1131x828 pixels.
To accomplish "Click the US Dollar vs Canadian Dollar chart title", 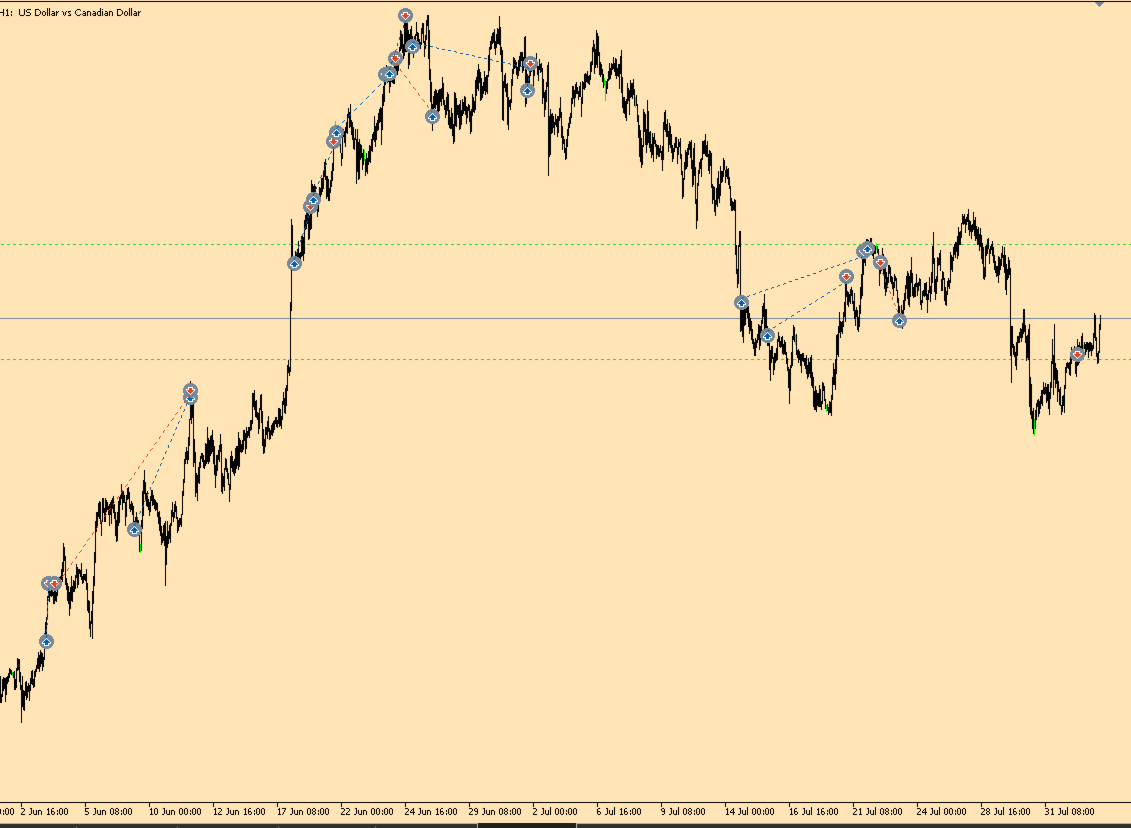I will pyautogui.click(x=79, y=12).
